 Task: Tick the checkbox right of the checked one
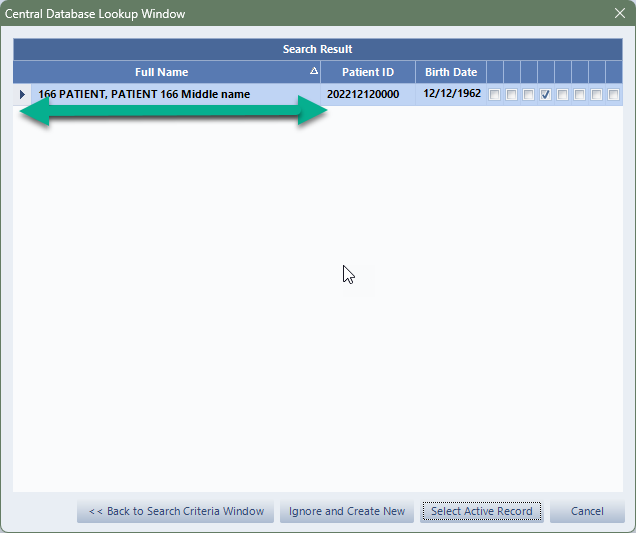coord(563,95)
